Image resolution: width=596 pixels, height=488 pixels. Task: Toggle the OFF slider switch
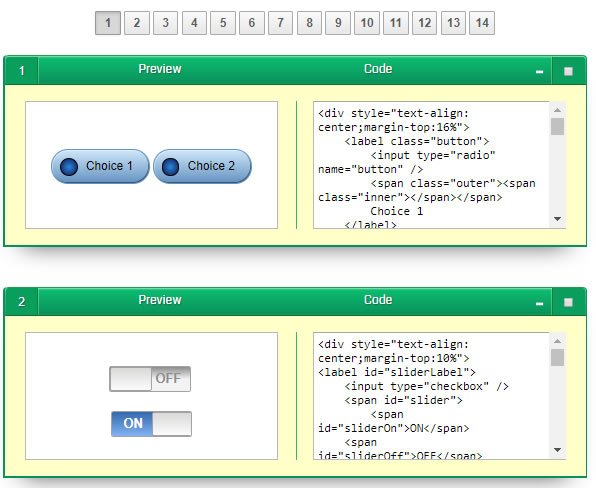pos(150,379)
